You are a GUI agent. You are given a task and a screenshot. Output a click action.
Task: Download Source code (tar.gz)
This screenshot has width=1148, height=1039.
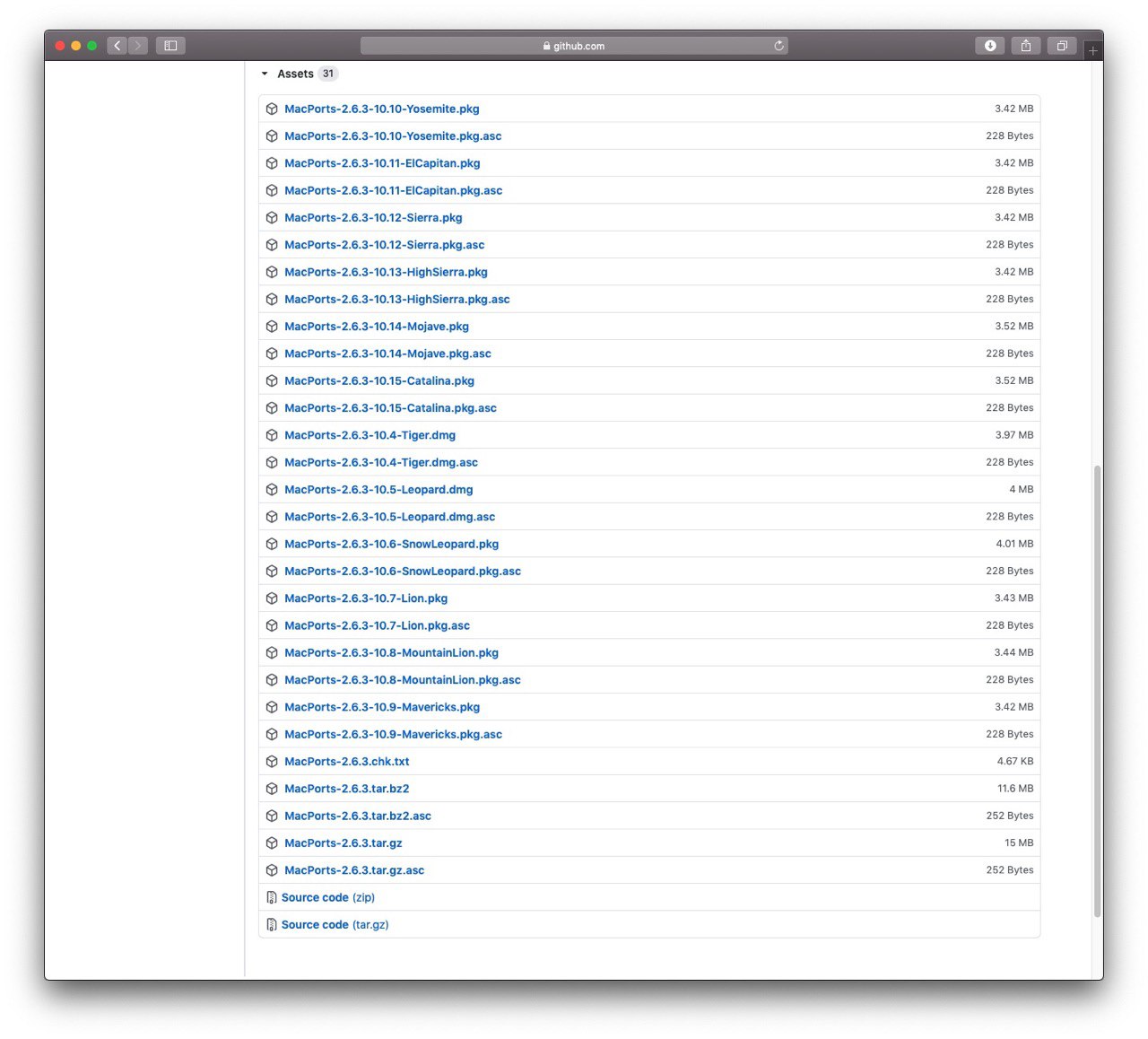[x=335, y=925]
